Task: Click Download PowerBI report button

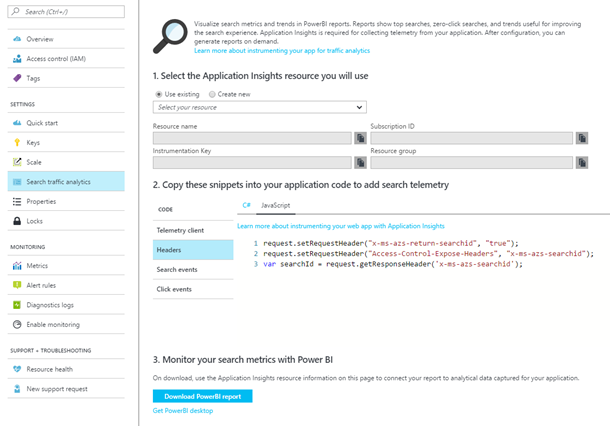Action: (202, 396)
